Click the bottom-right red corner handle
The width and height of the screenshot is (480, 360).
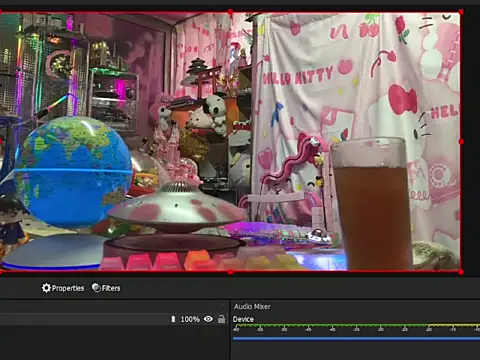pos(461,272)
